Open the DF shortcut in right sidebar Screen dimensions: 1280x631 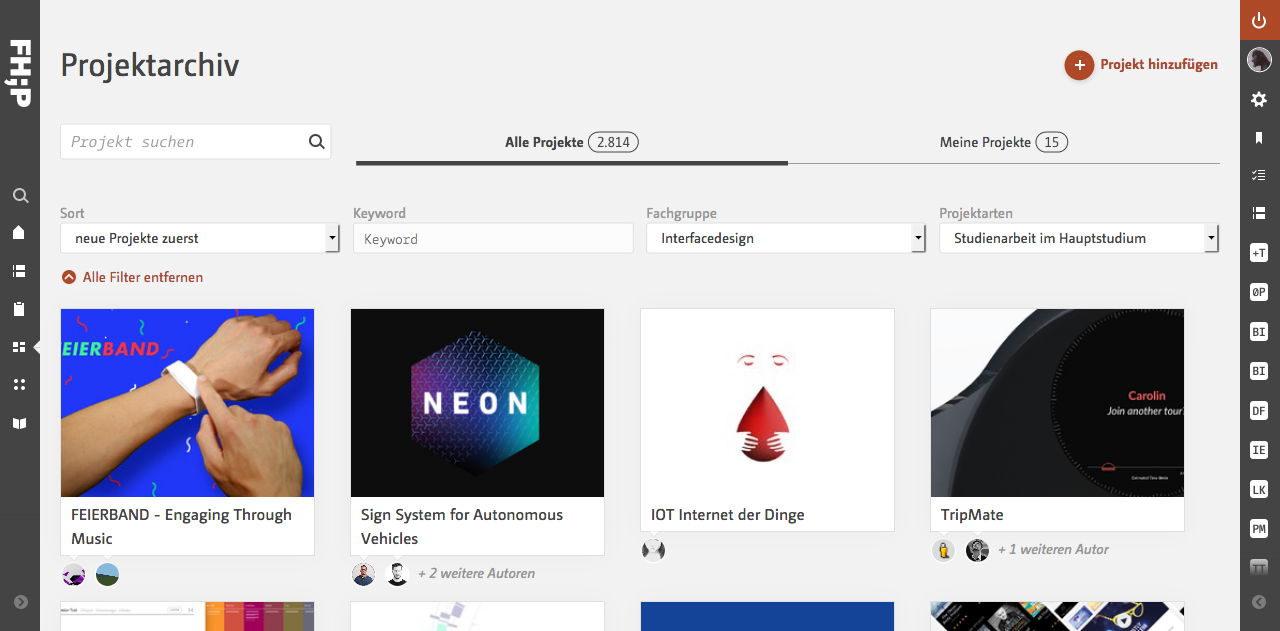tap(1260, 410)
